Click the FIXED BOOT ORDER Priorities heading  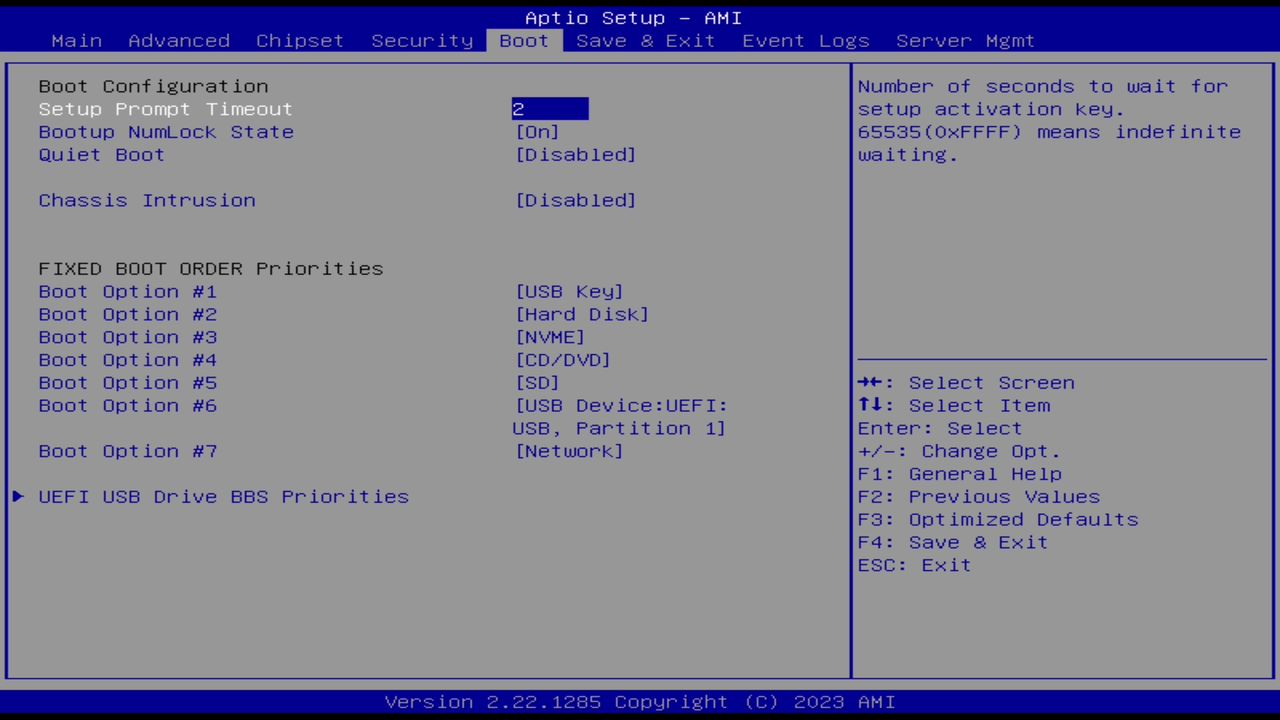tap(211, 269)
